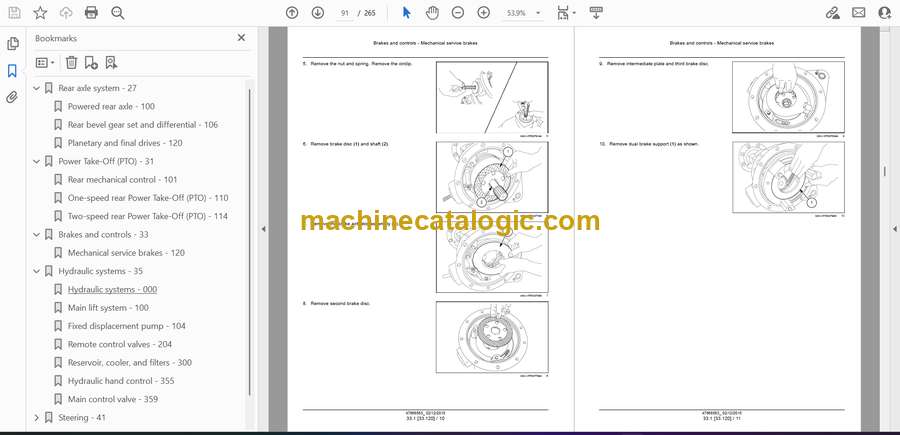Click the share link icon
Screen dimensions: 900x435
(832, 13)
